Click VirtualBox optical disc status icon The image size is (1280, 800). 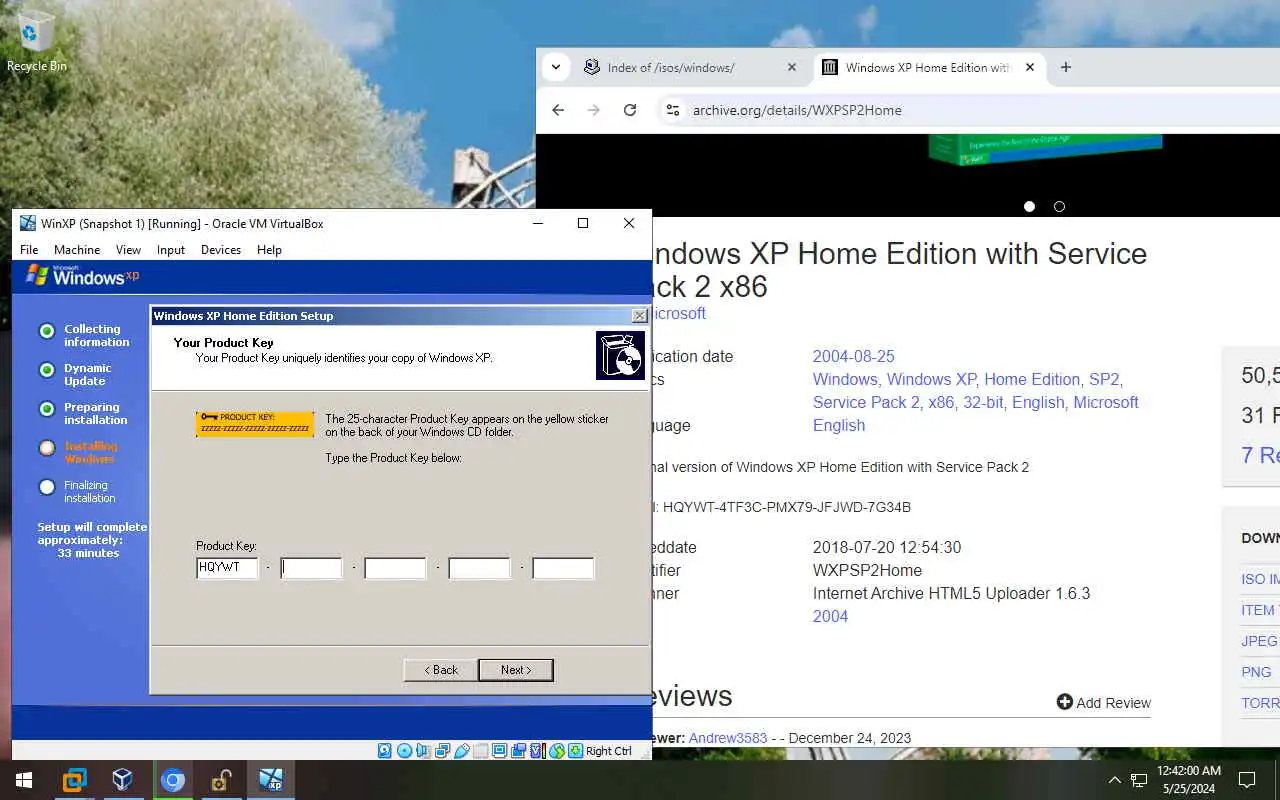[404, 751]
